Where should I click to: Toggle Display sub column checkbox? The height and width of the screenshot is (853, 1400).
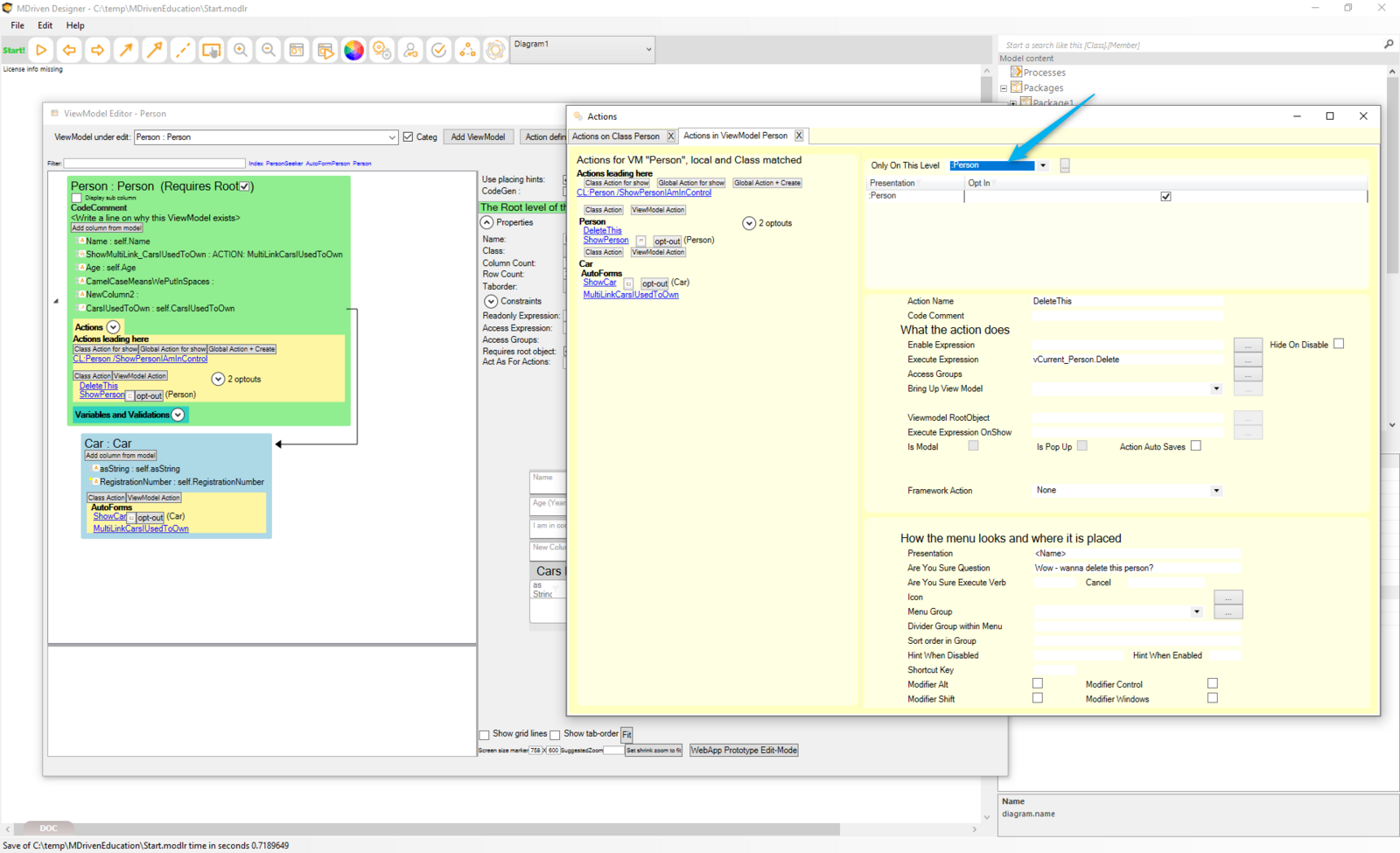[77, 198]
